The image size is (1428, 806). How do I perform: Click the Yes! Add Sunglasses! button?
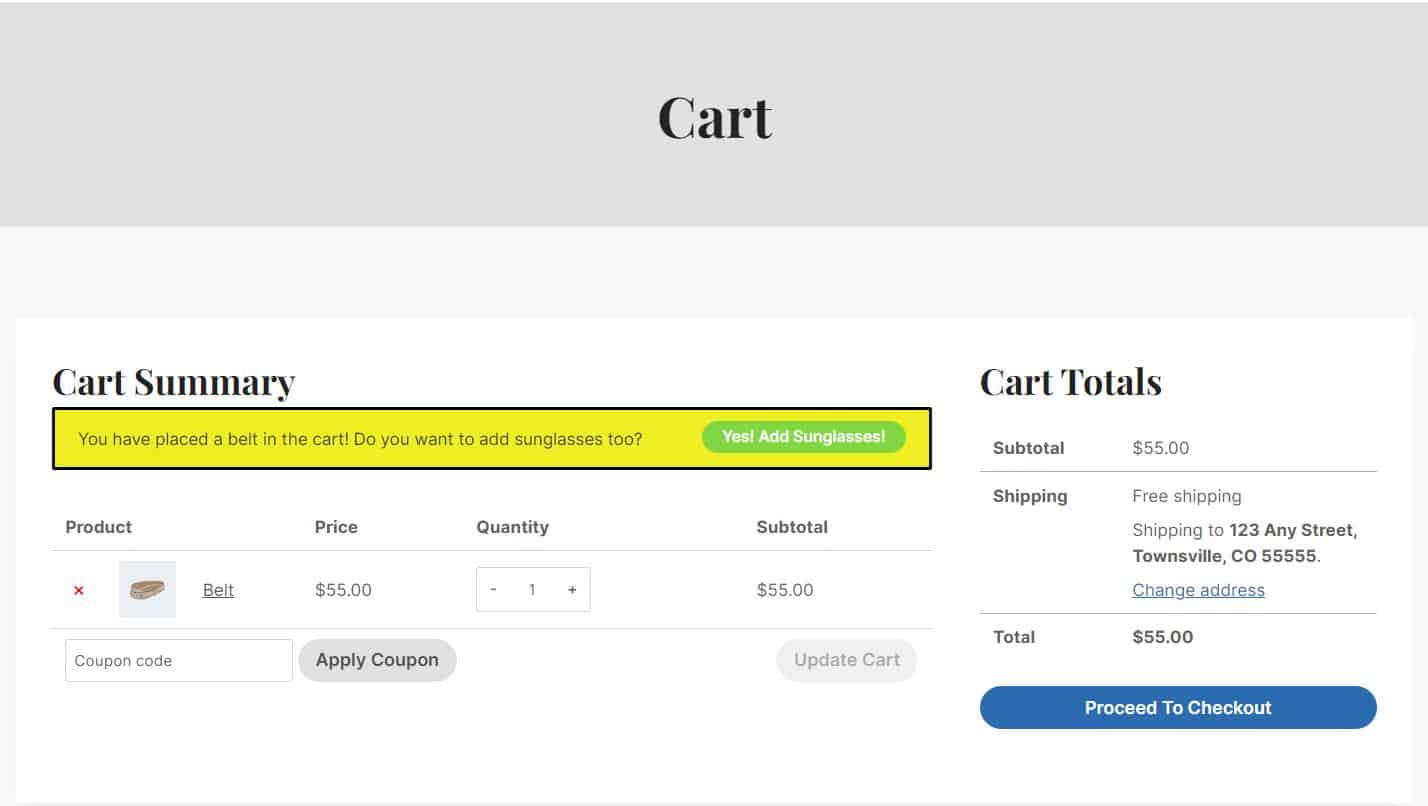point(803,437)
